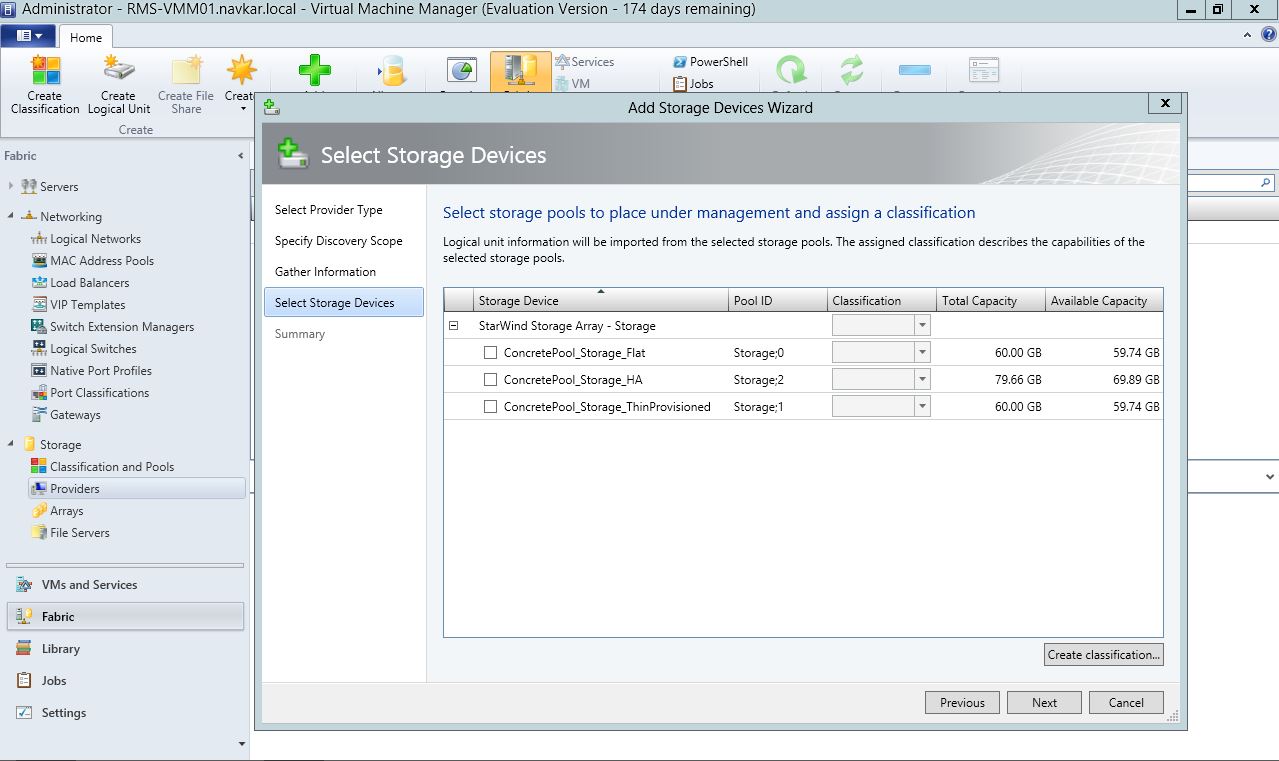
Task: Collapse the Storage tree node
Action: [11, 444]
